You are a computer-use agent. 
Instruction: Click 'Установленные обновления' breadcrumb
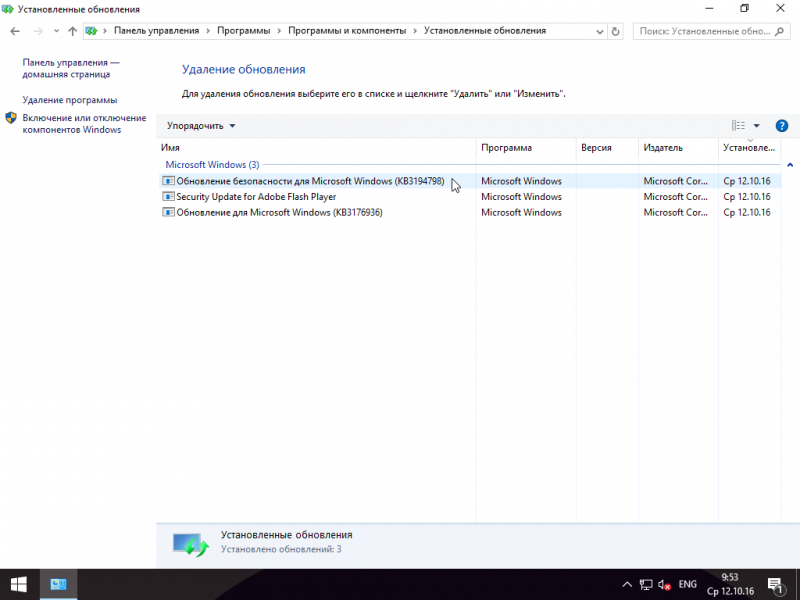pyautogui.click(x=485, y=31)
